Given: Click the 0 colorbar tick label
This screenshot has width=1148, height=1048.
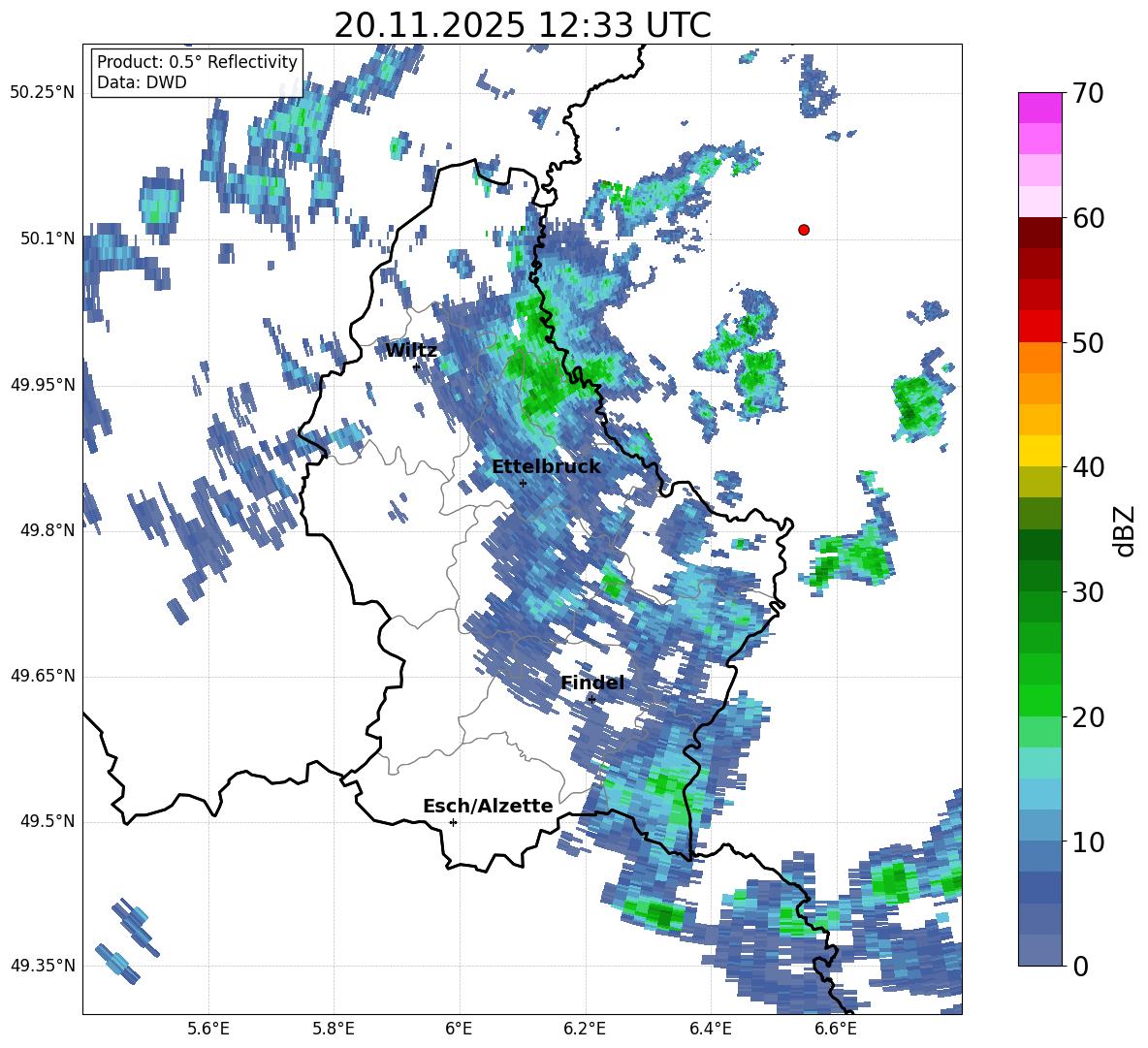Looking at the screenshot, I should click(x=1080, y=966).
